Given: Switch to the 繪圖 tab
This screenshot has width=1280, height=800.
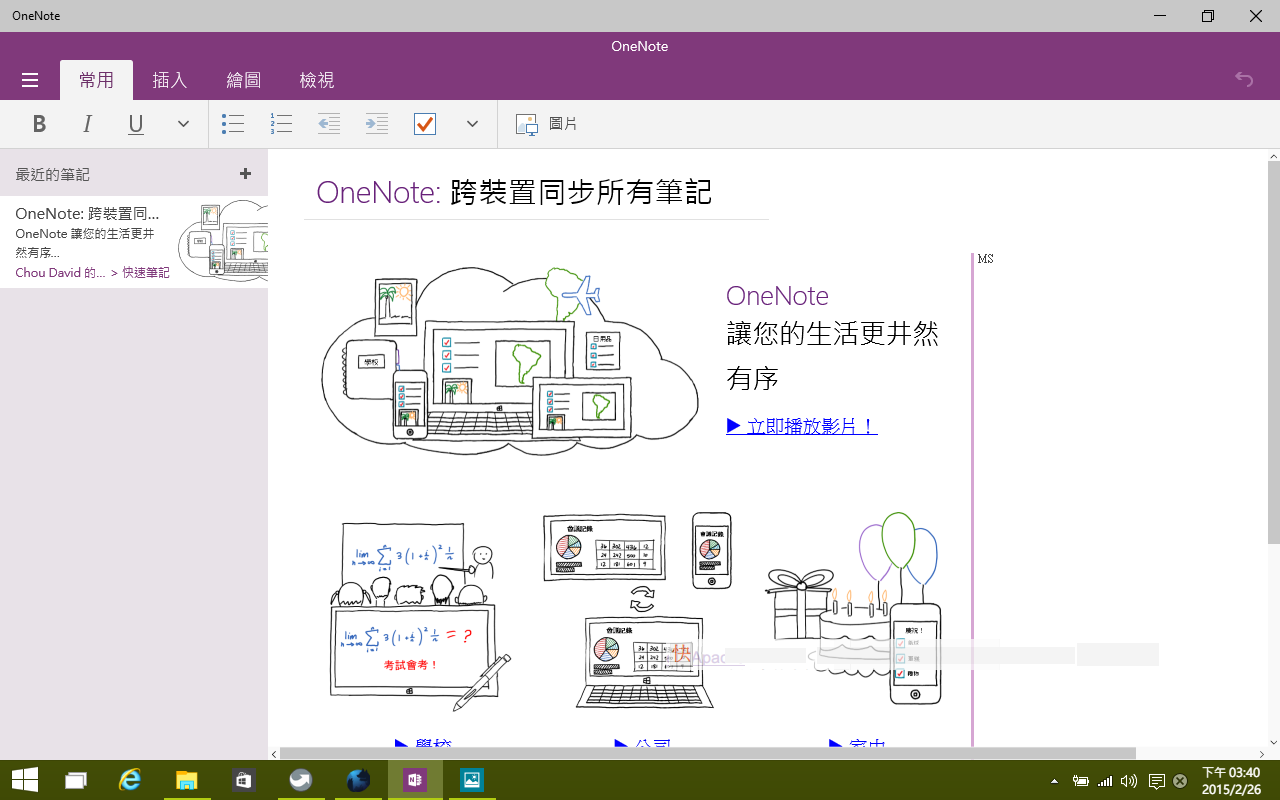Looking at the screenshot, I should pyautogui.click(x=244, y=81).
